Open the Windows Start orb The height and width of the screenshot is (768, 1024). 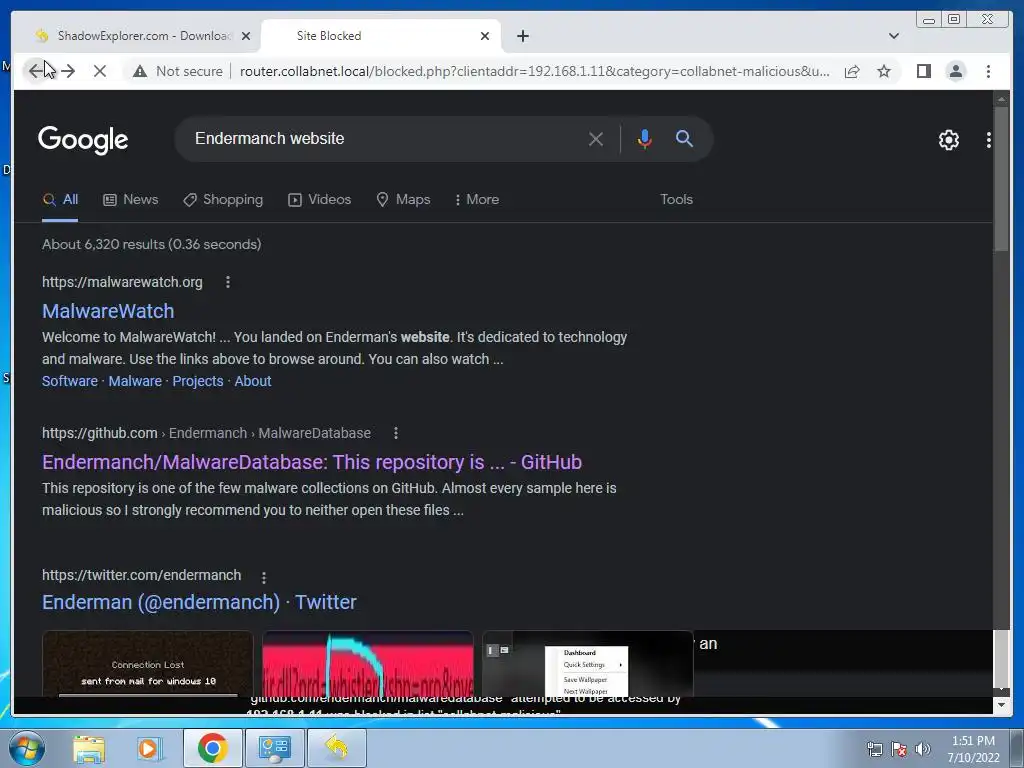25,748
